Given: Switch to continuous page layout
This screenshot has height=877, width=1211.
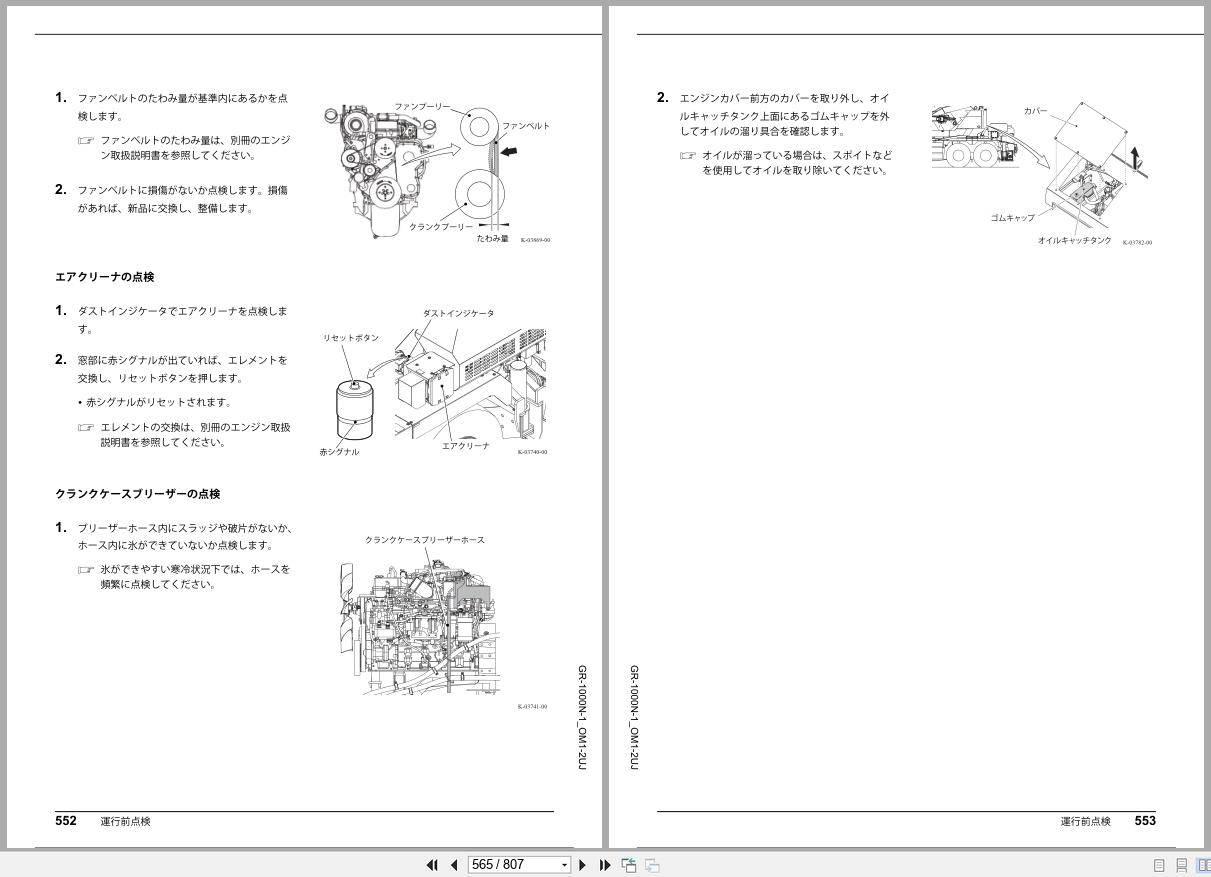Looking at the screenshot, I should [x=1182, y=866].
